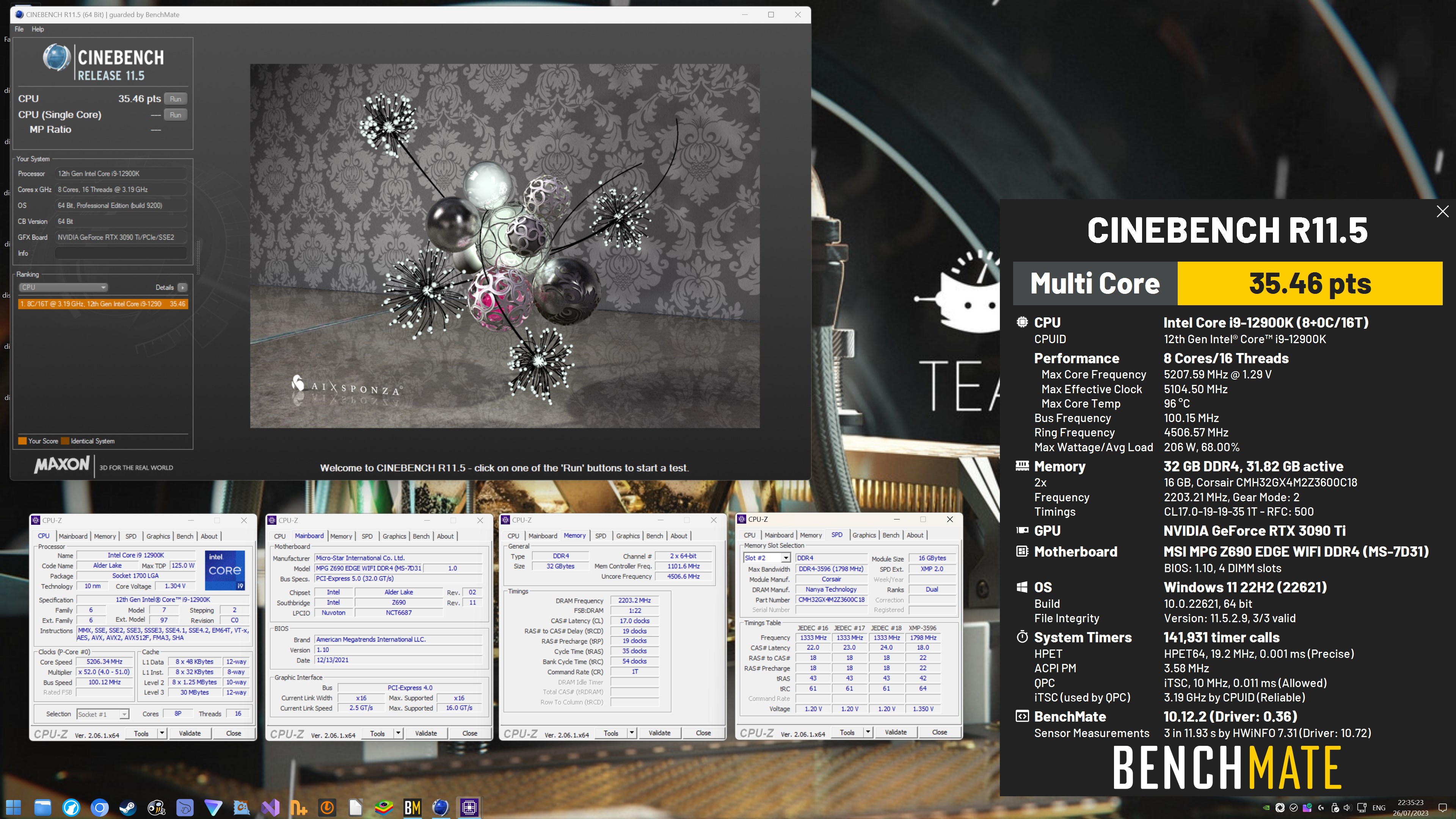Open the purple plug-icon app on taskbar
The height and width of the screenshot is (819, 1456).
pyautogui.click(x=185, y=807)
